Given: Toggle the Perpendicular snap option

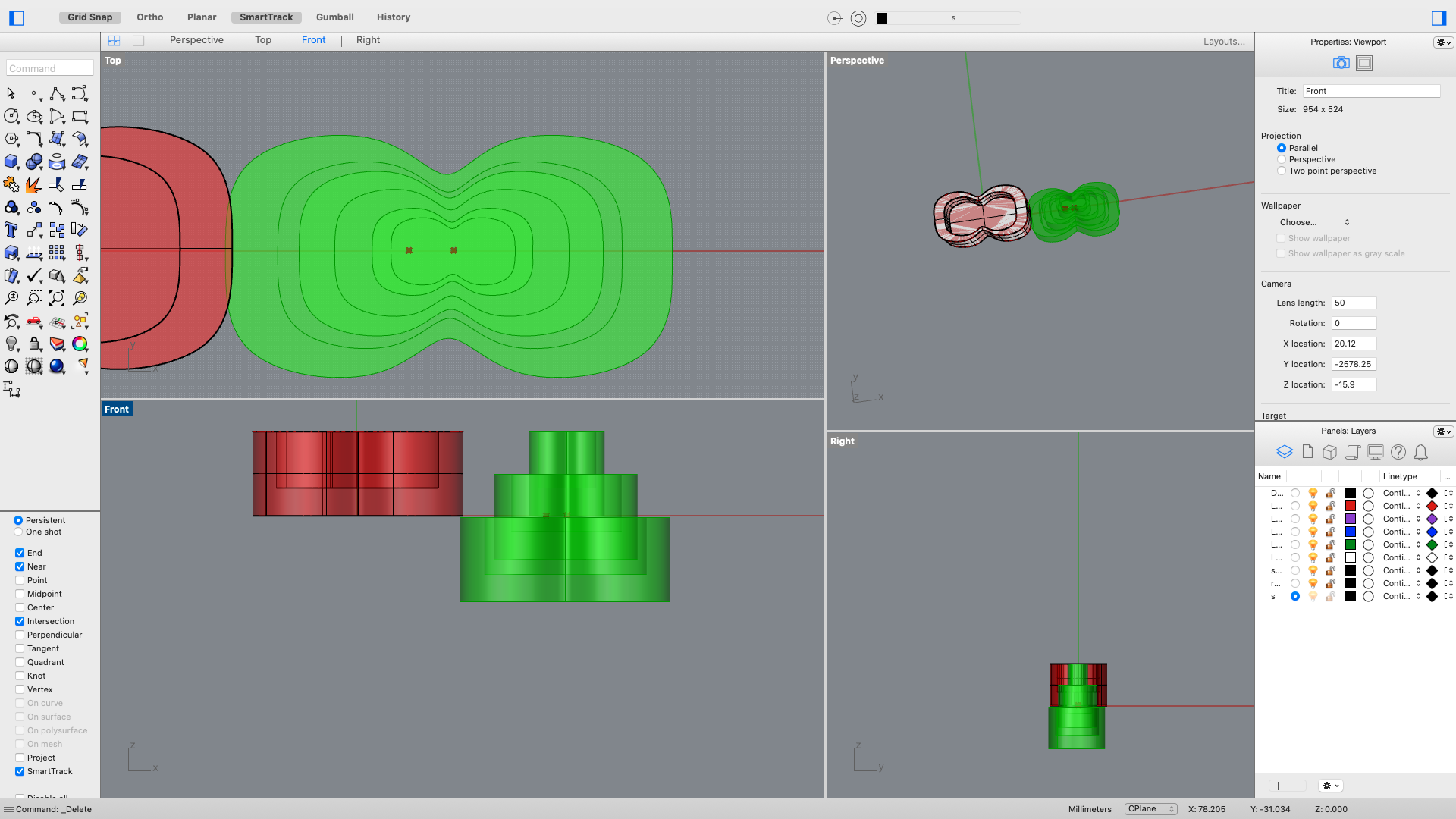Looking at the screenshot, I should (20, 634).
